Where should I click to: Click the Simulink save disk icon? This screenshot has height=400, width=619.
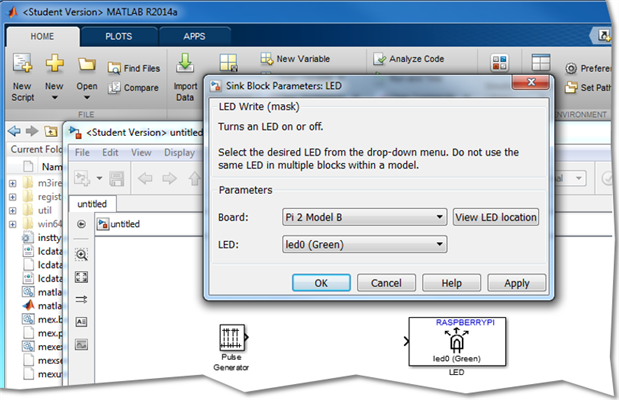[x=117, y=178]
